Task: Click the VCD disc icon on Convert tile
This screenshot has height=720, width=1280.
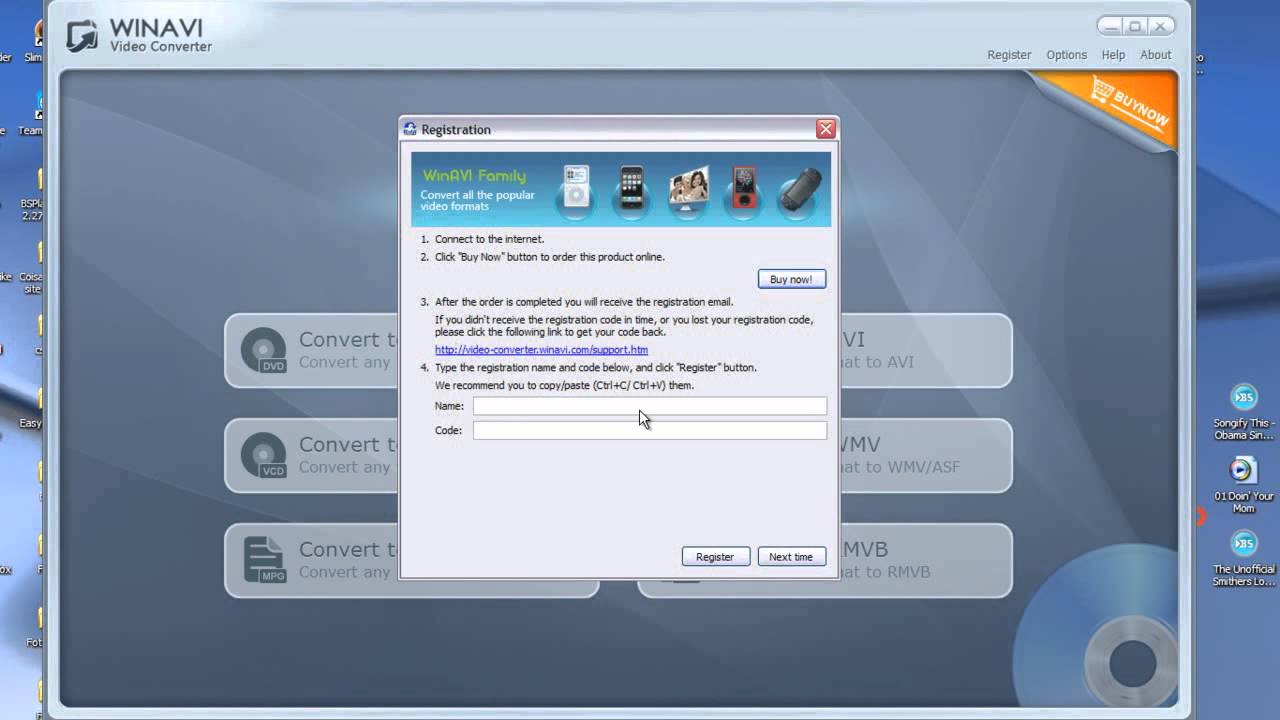Action: [x=264, y=456]
